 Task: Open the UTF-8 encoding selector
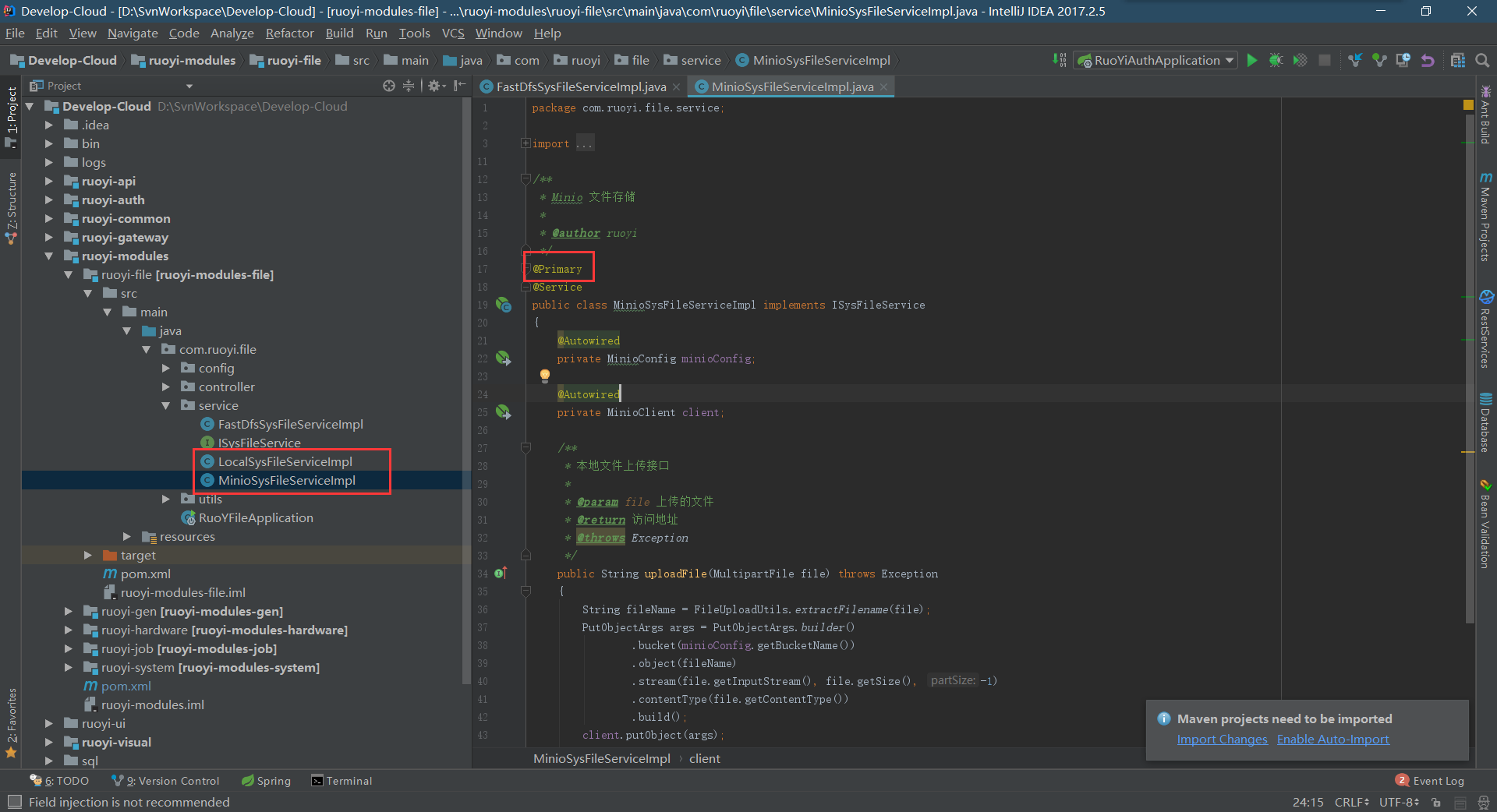click(1399, 803)
